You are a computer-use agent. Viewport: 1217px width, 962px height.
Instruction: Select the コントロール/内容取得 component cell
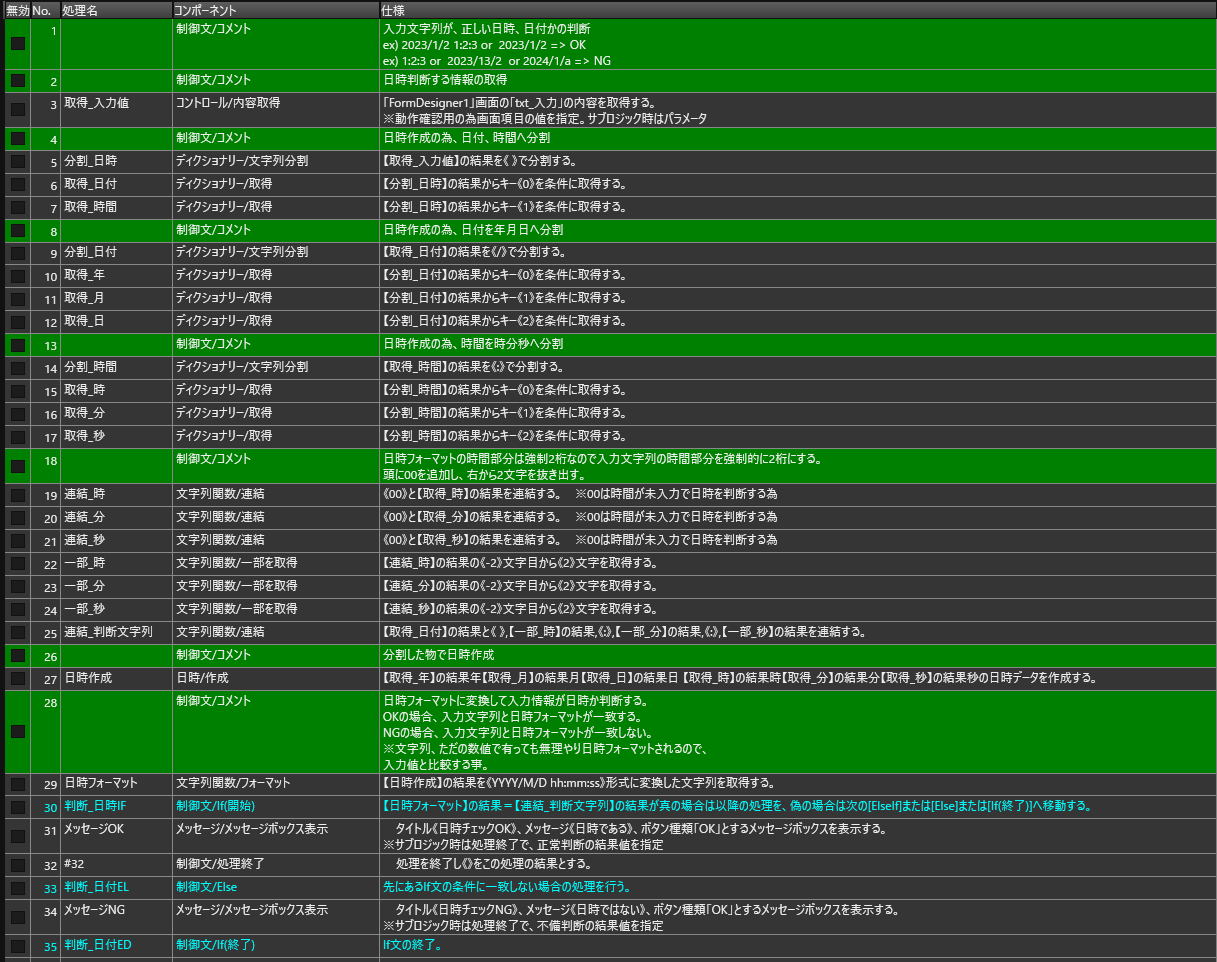coord(228,104)
